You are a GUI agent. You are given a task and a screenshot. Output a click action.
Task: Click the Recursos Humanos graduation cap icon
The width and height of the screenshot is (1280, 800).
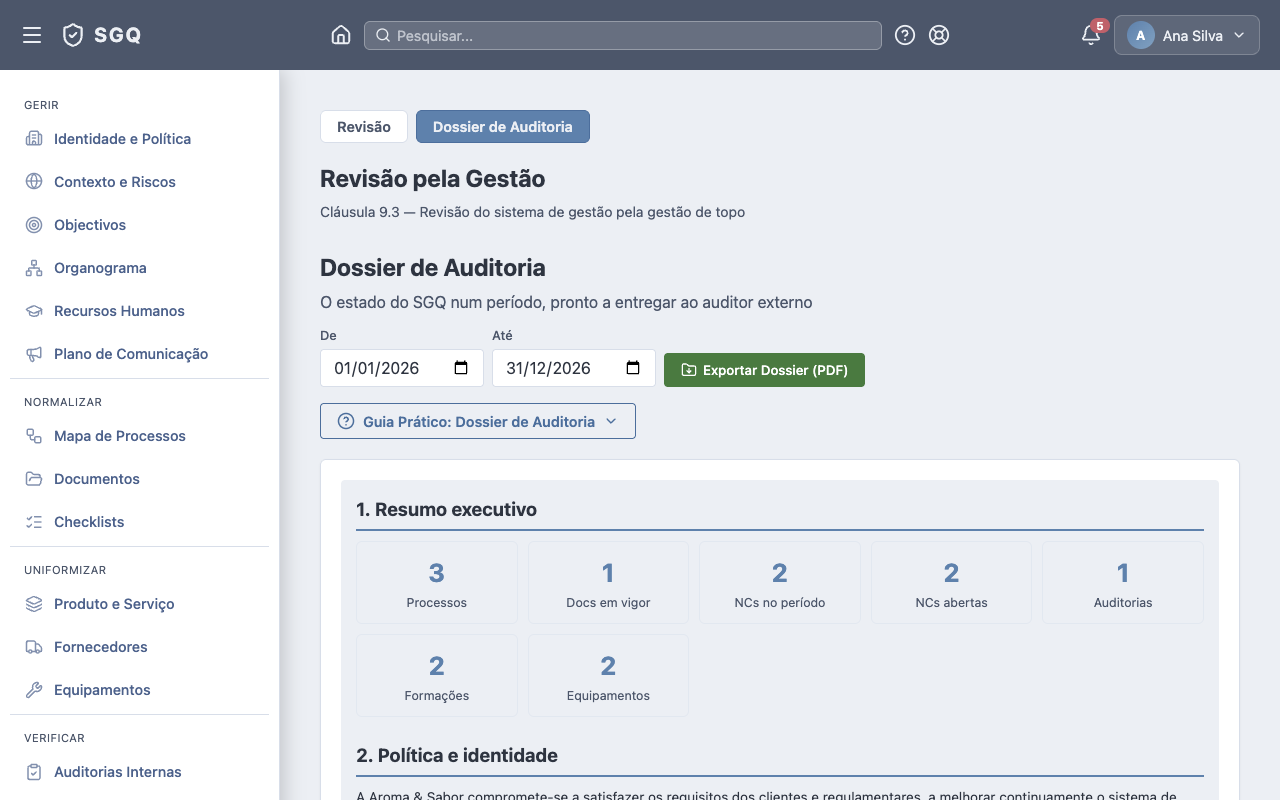click(34, 311)
